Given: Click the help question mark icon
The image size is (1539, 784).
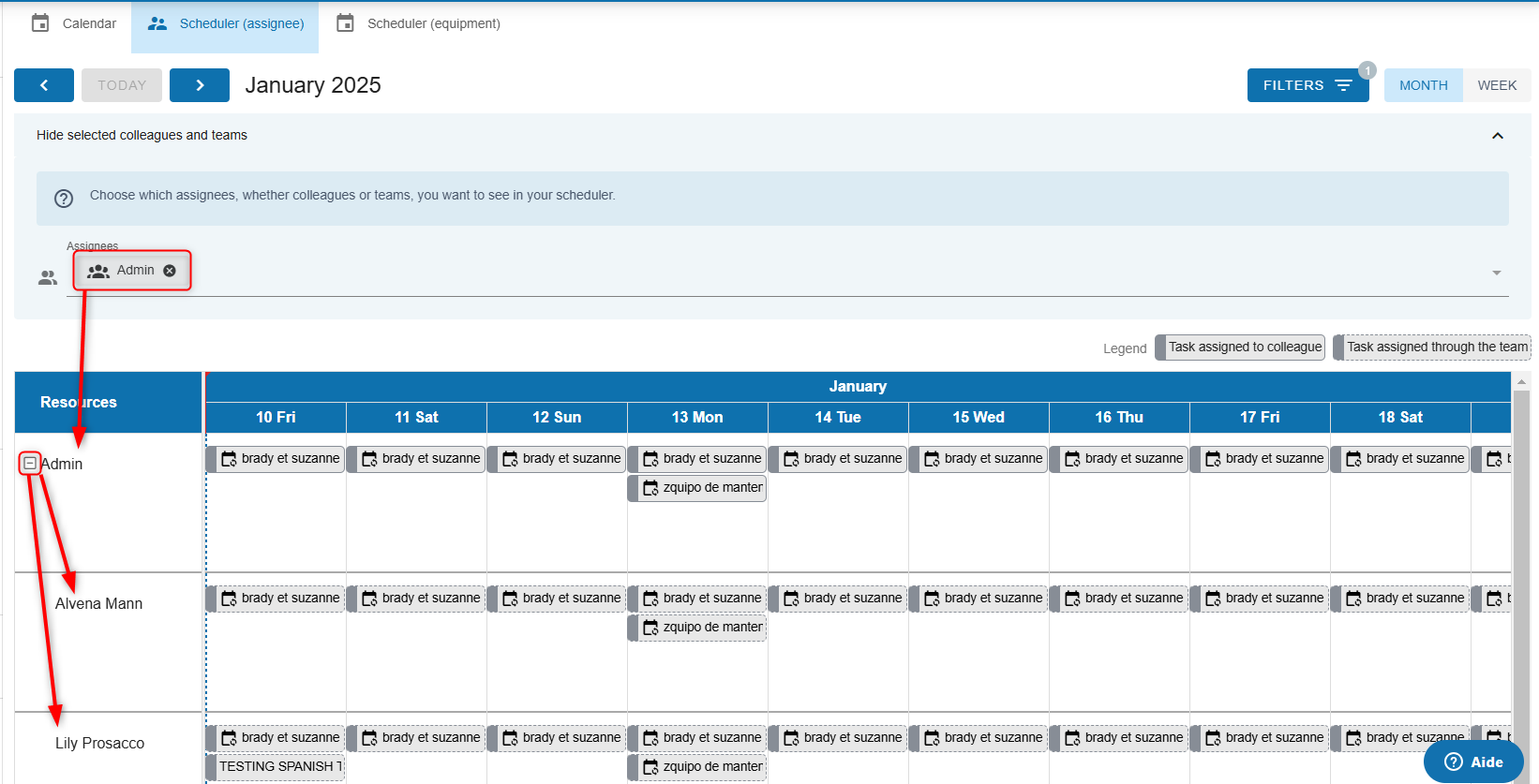Looking at the screenshot, I should tap(64, 199).
